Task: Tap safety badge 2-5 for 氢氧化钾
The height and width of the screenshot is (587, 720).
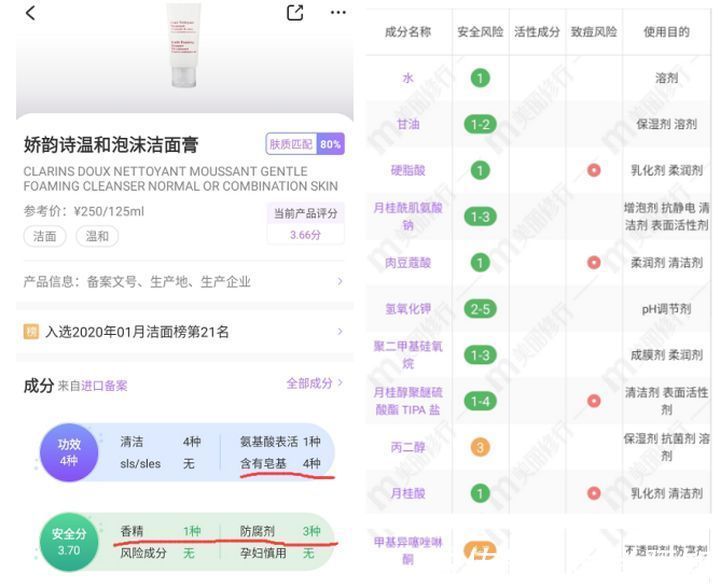Action: [480, 309]
